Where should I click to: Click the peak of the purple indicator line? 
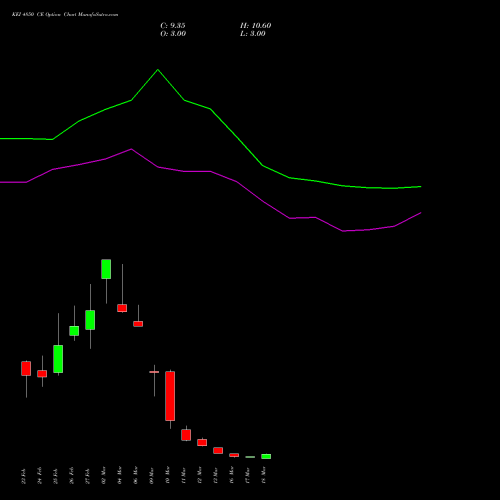[x=131, y=149]
